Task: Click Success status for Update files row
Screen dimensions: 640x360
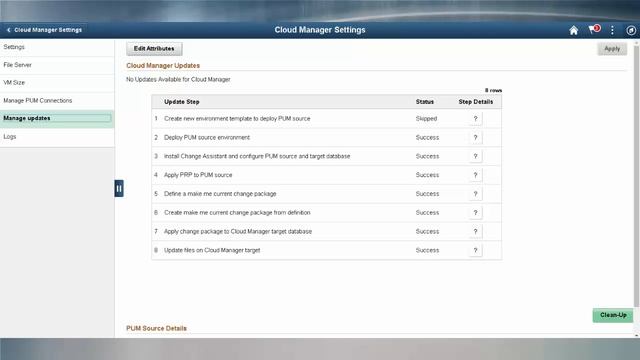Action: (427, 250)
